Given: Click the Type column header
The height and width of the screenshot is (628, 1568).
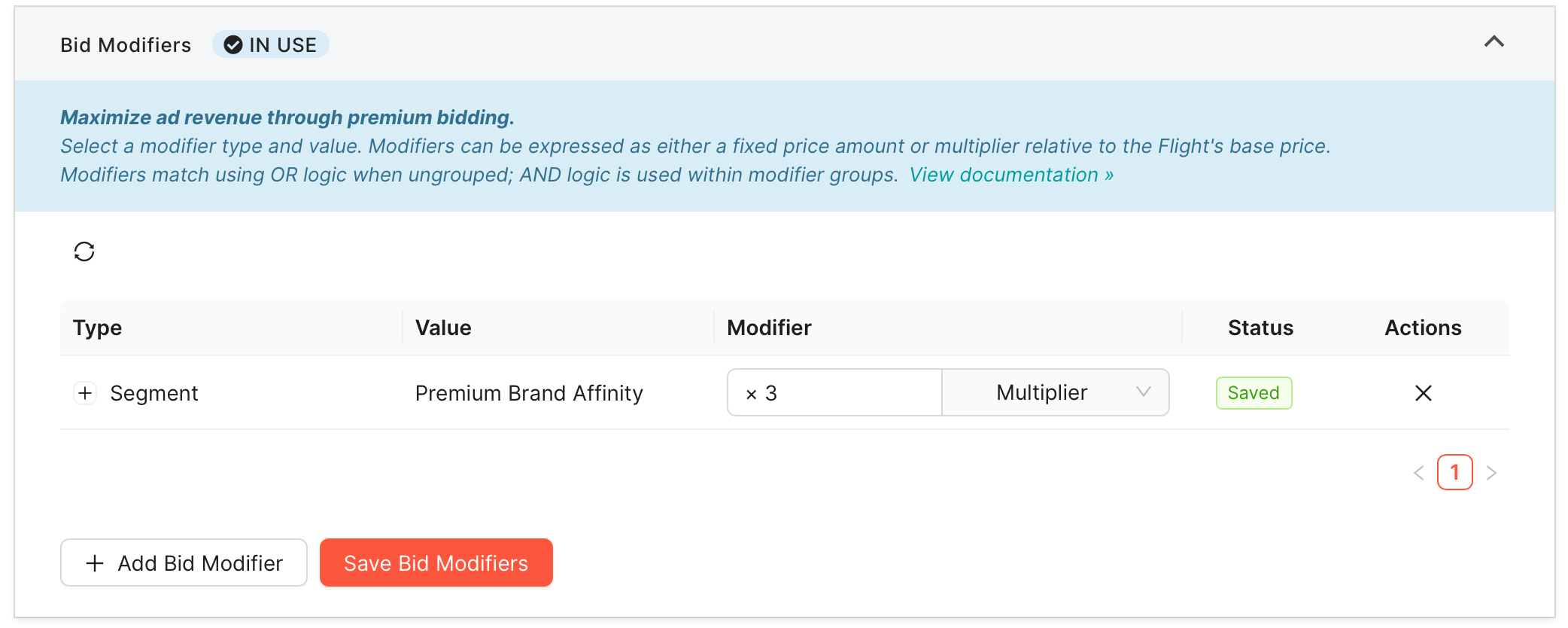Looking at the screenshot, I should 97,328.
